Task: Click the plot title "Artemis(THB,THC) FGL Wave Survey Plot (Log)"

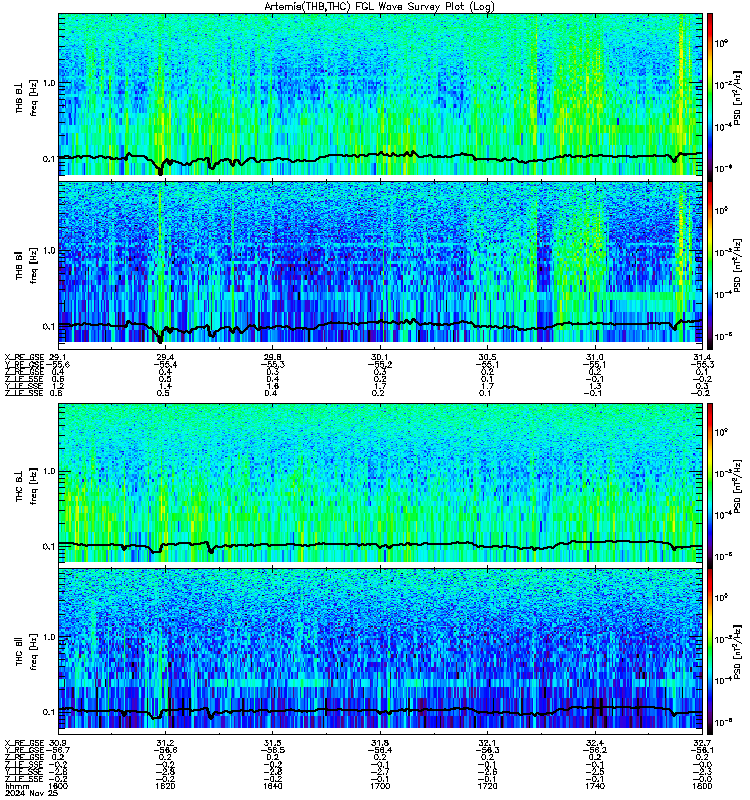Action: tap(379, 7)
